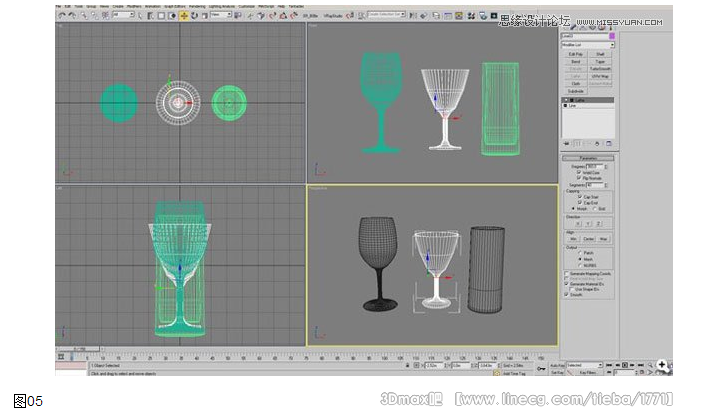Click the Set Keys key icon
Viewport: 702px width, 416px height.
pyautogui.click(x=541, y=369)
